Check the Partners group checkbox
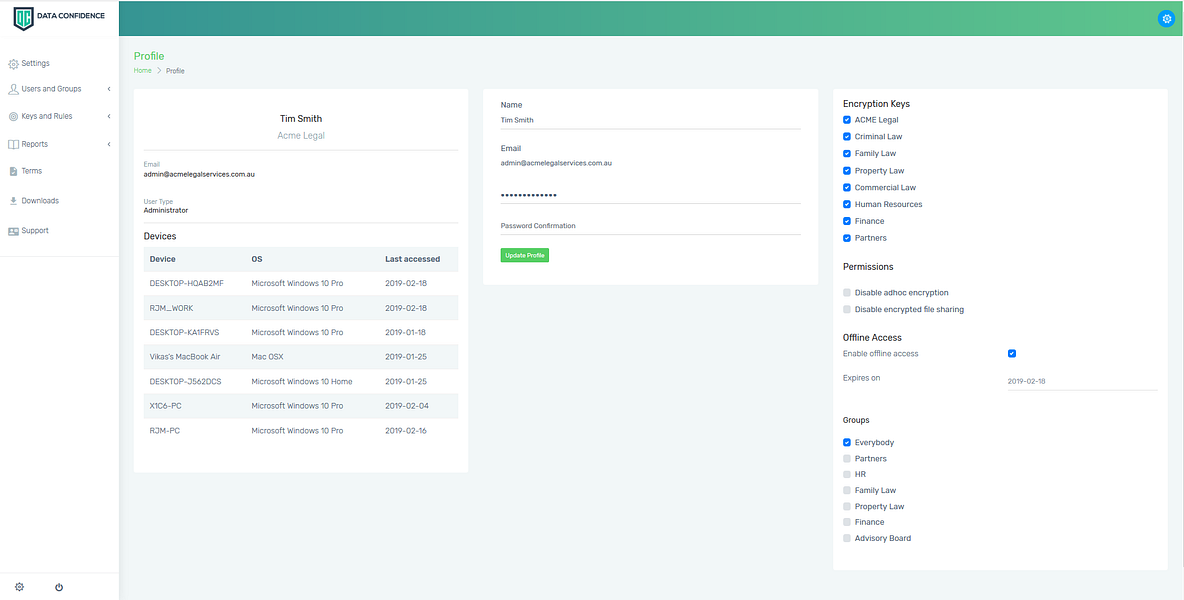1184x600 pixels. pos(846,458)
